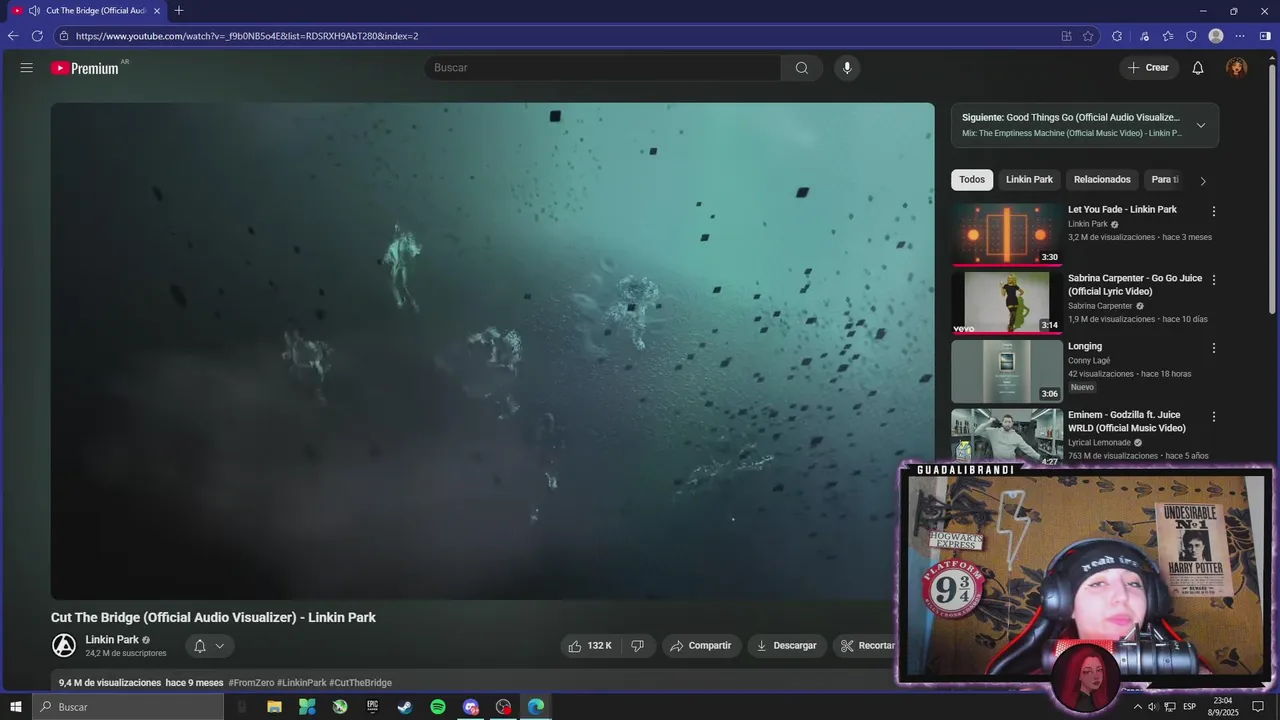Toggle the system volume icon
Image resolution: width=1280 pixels, height=720 pixels.
point(1152,707)
